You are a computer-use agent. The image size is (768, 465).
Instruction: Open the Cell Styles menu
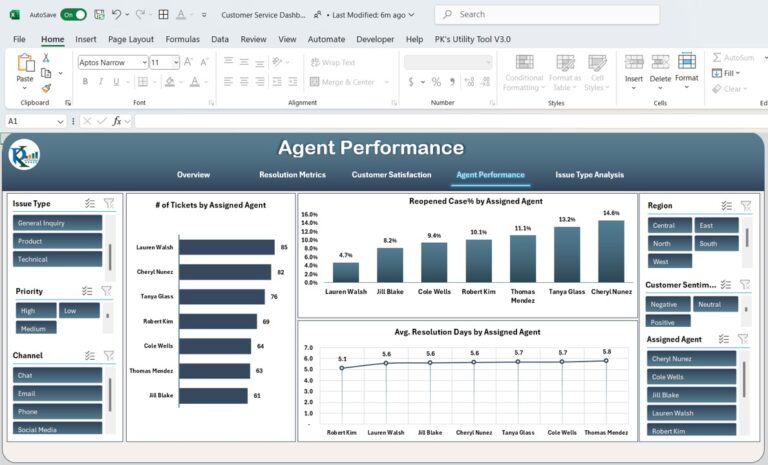tap(597, 72)
